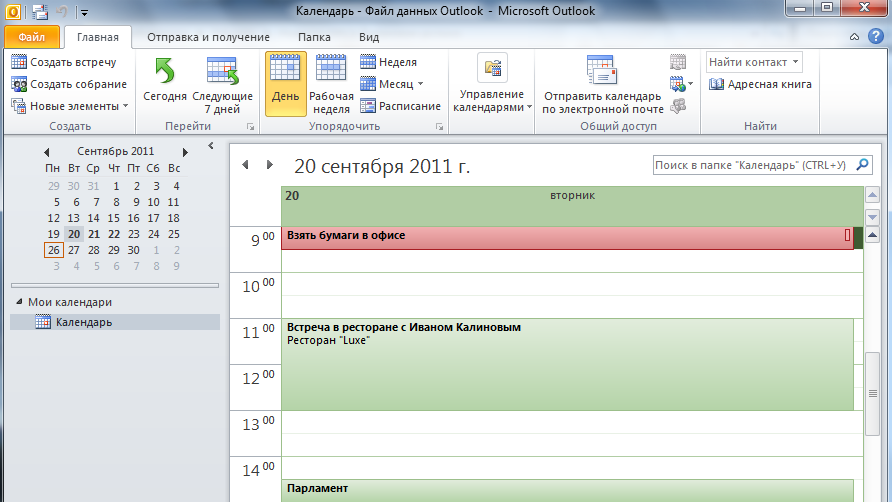Click the 20 вторник day header
Screen dimensions: 892x502
(x=572, y=206)
